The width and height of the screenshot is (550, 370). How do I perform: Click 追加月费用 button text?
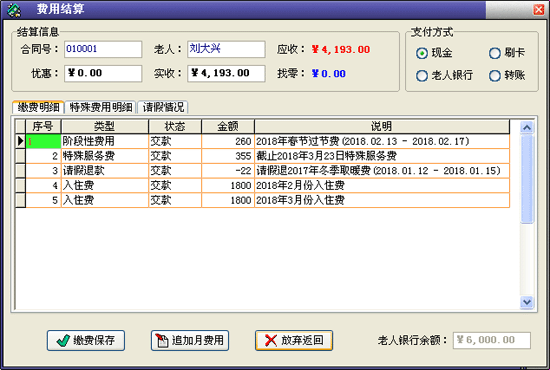click(197, 340)
